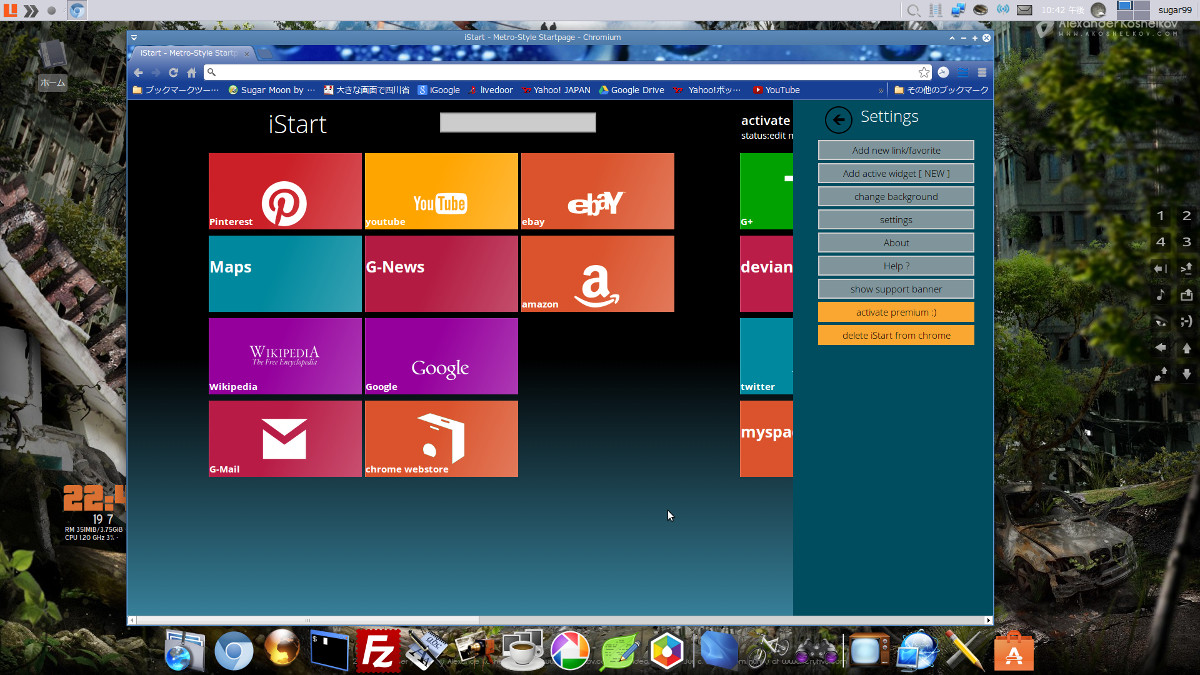Viewport: 1200px width, 675px height.
Task: Click show support banner button
Action: coord(896,289)
